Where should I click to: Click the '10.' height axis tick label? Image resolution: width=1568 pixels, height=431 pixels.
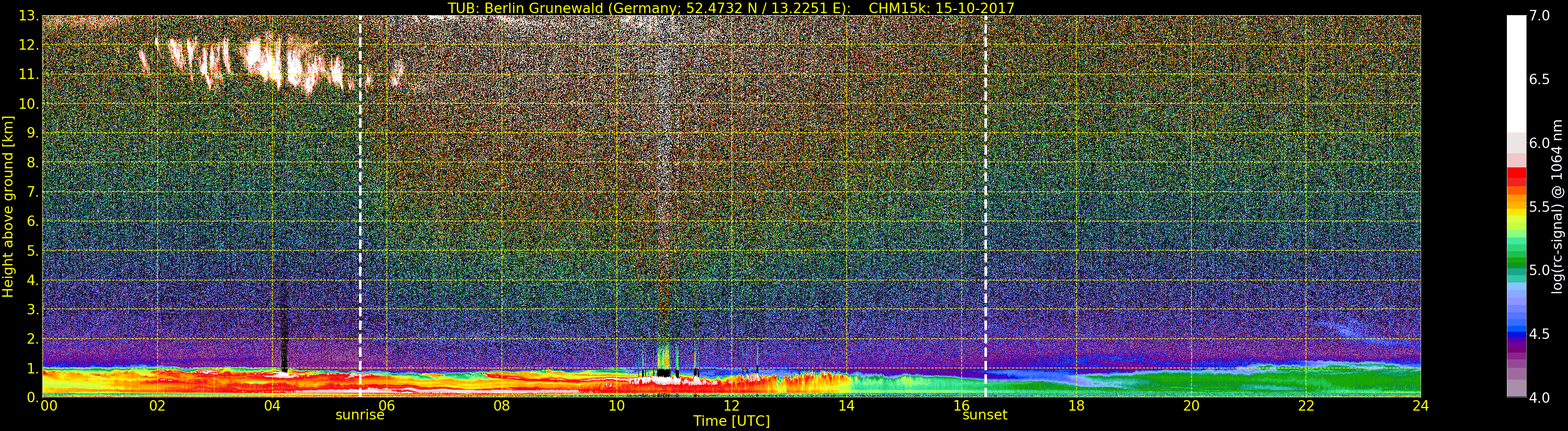tap(29, 104)
